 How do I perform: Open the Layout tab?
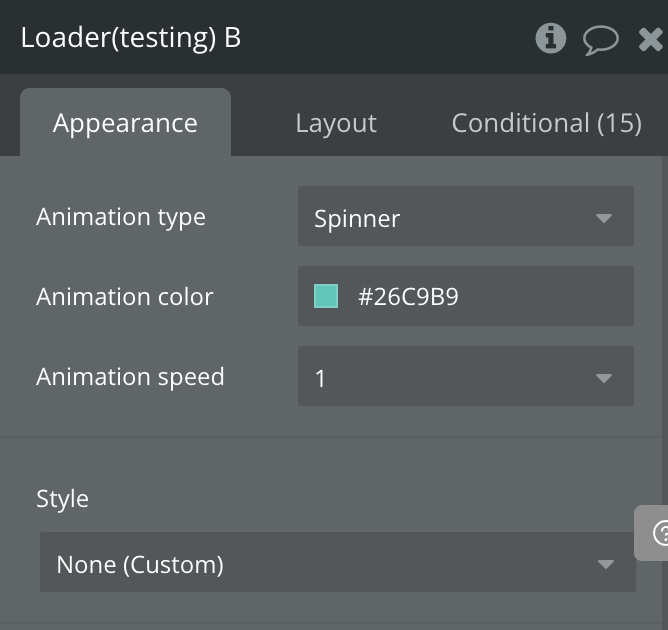click(x=336, y=123)
